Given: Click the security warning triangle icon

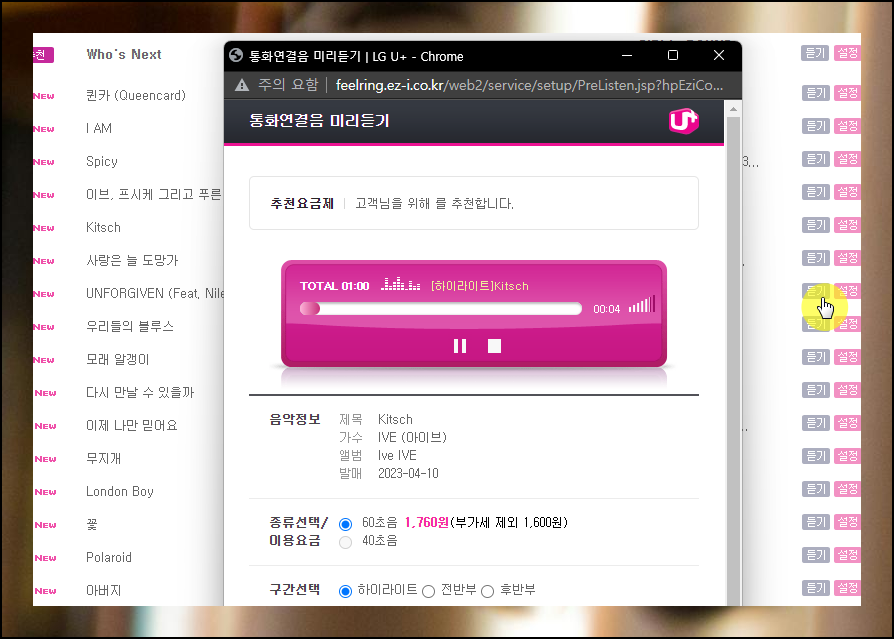Looking at the screenshot, I should click(x=242, y=86).
